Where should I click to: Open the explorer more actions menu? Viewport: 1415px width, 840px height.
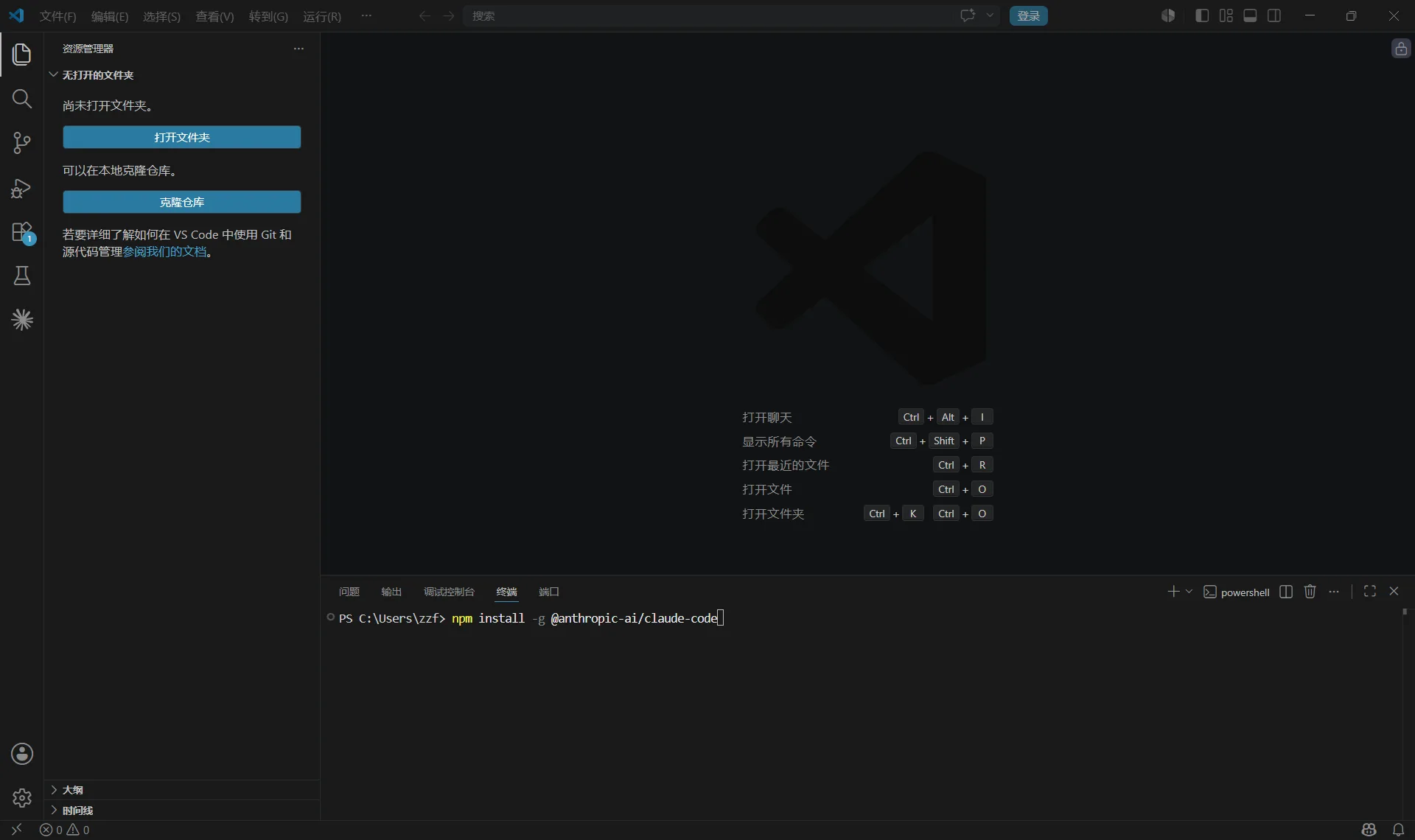click(x=298, y=49)
